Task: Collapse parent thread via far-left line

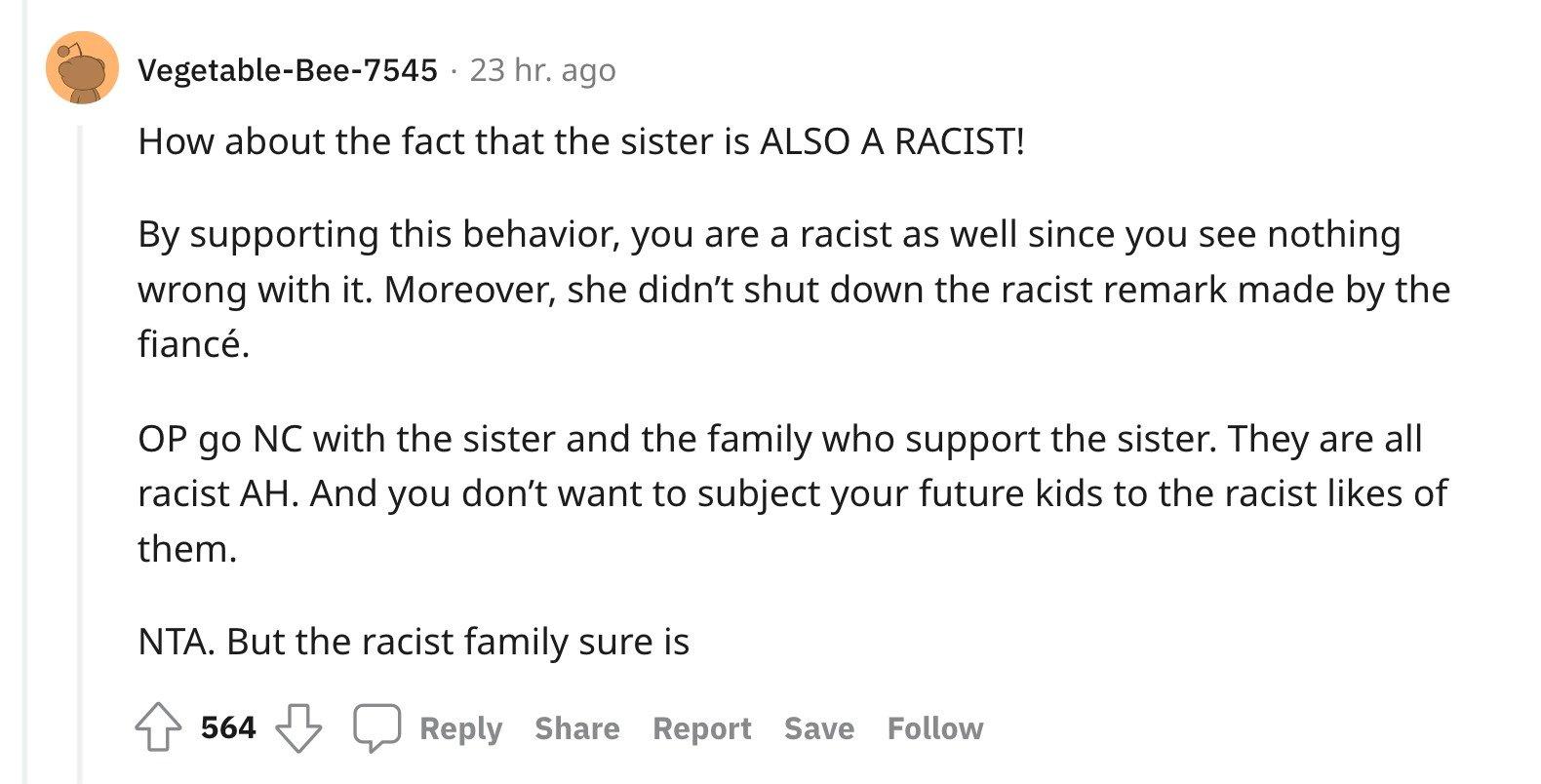Action: pos(26,392)
